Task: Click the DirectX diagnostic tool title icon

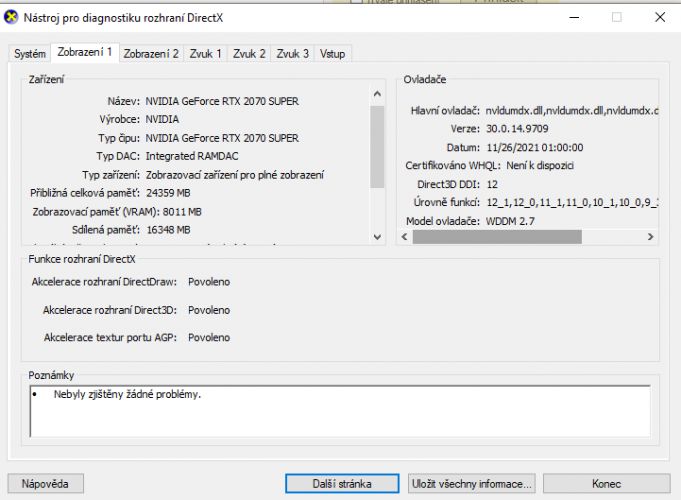Action: tap(11, 17)
